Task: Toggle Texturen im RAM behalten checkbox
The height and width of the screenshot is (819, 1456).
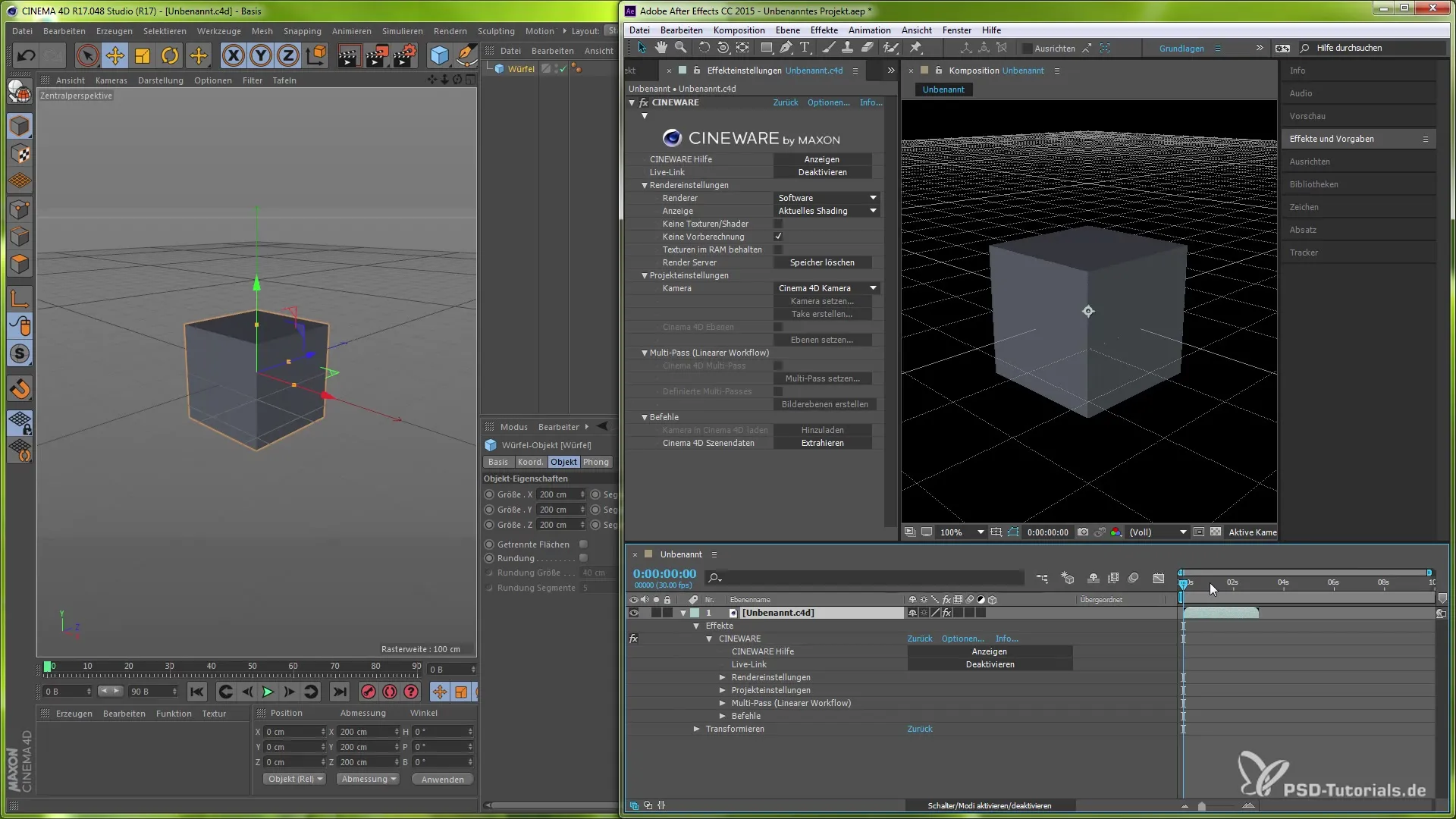Action: [777, 249]
